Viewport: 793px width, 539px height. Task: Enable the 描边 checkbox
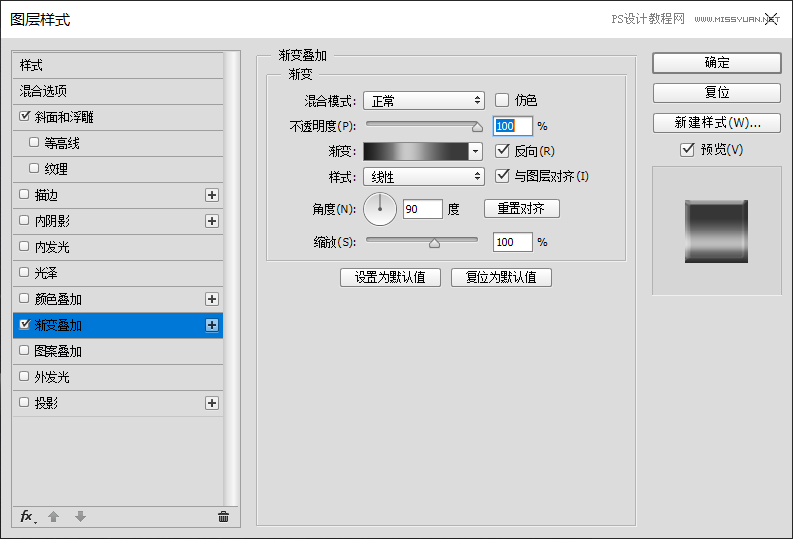tap(24, 194)
